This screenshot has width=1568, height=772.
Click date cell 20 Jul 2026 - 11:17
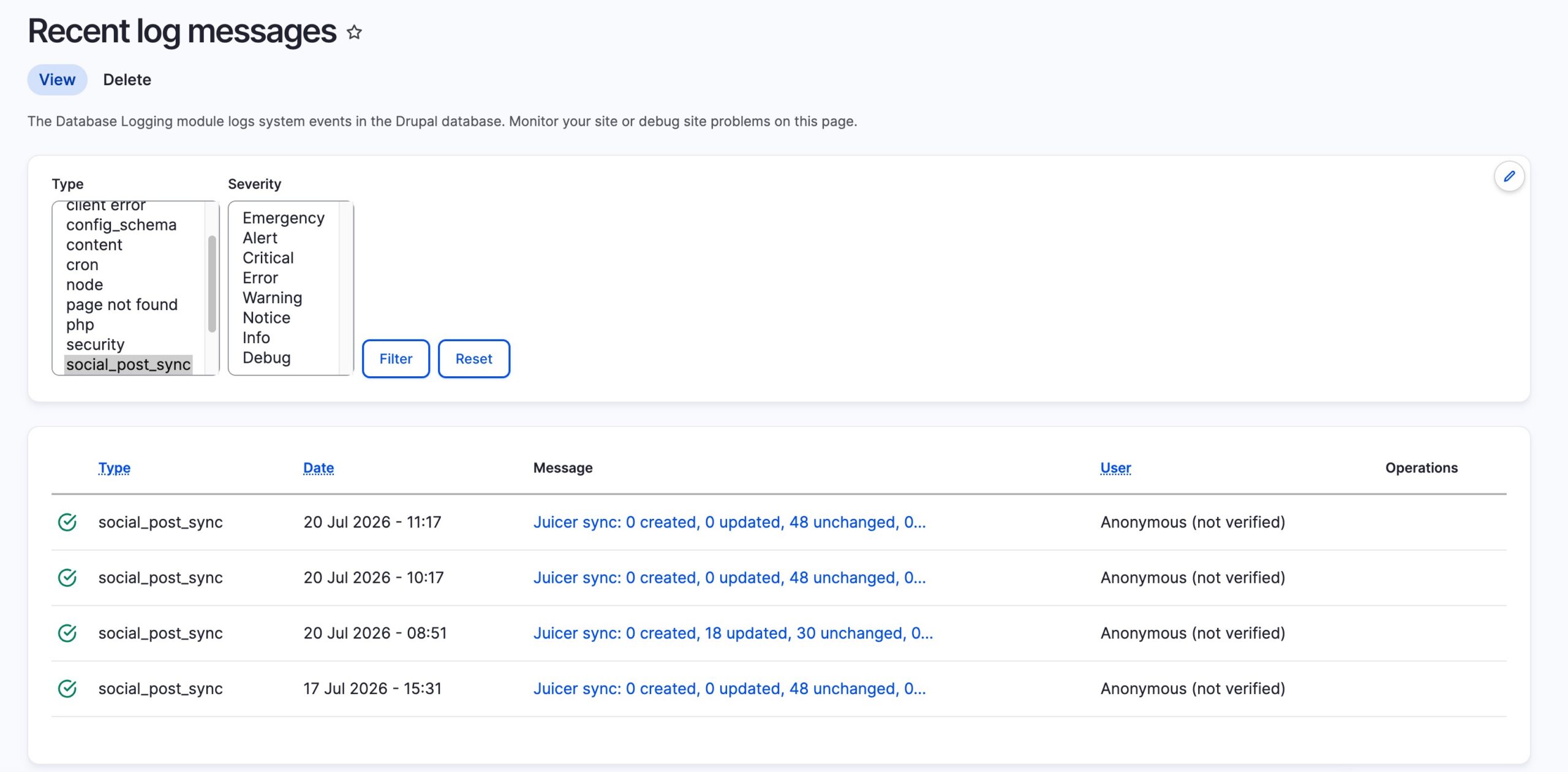click(x=372, y=522)
